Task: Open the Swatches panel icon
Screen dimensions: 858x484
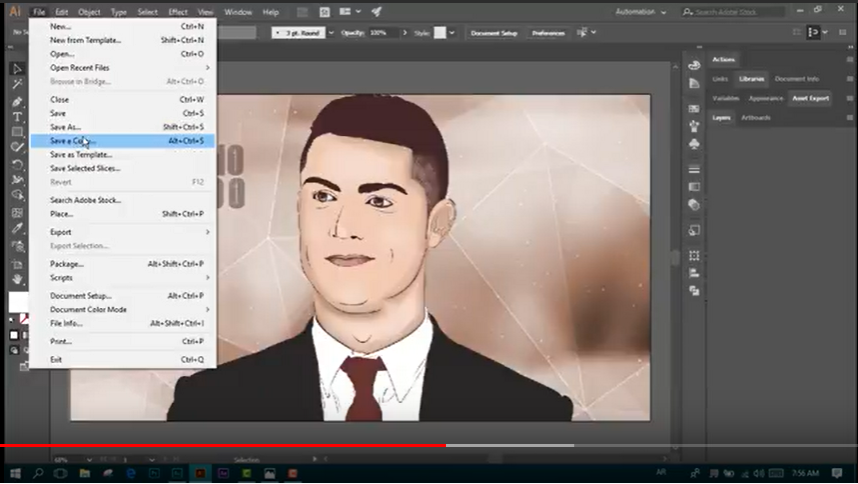Action: point(694,108)
